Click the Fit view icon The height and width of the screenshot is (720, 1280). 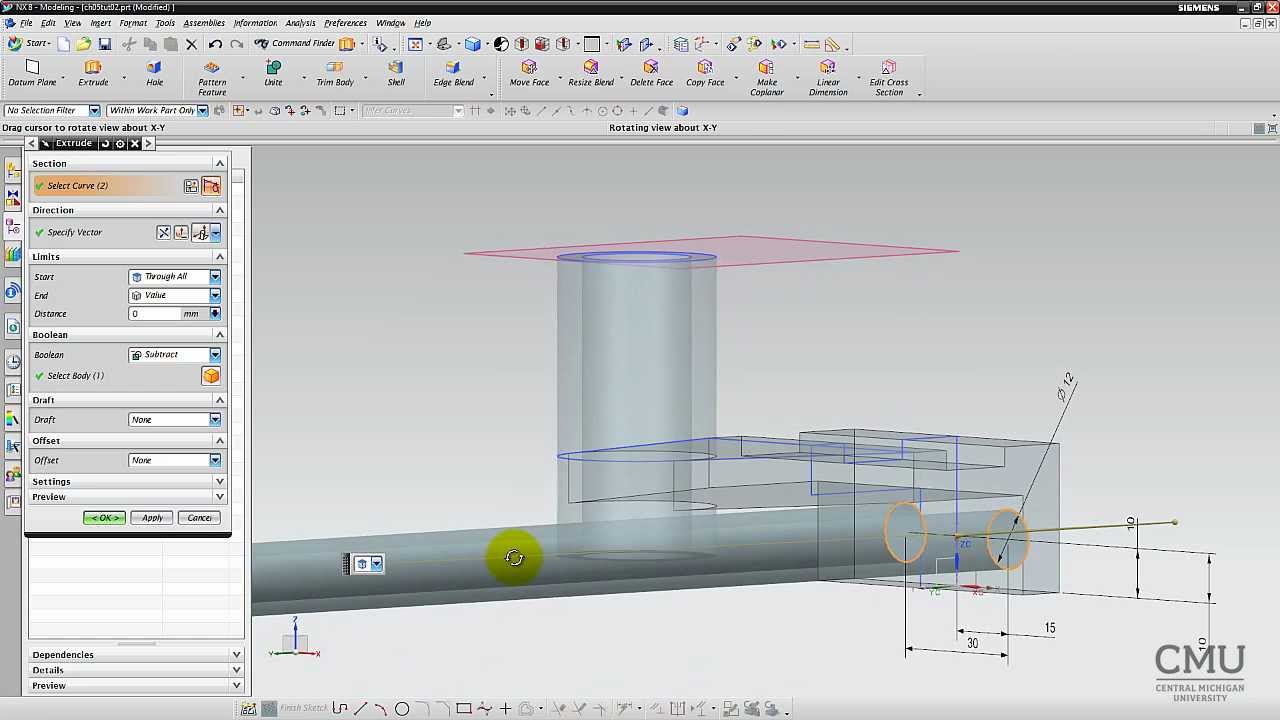point(415,44)
